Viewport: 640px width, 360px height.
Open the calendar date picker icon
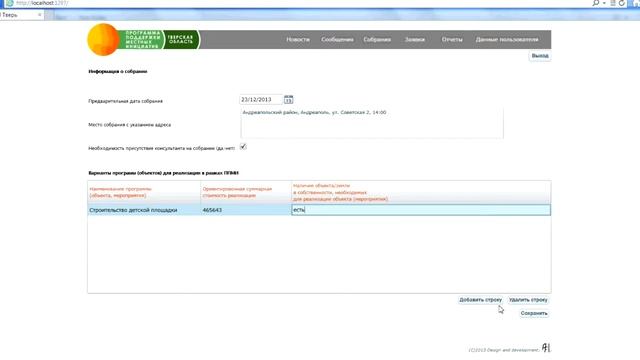(289, 100)
